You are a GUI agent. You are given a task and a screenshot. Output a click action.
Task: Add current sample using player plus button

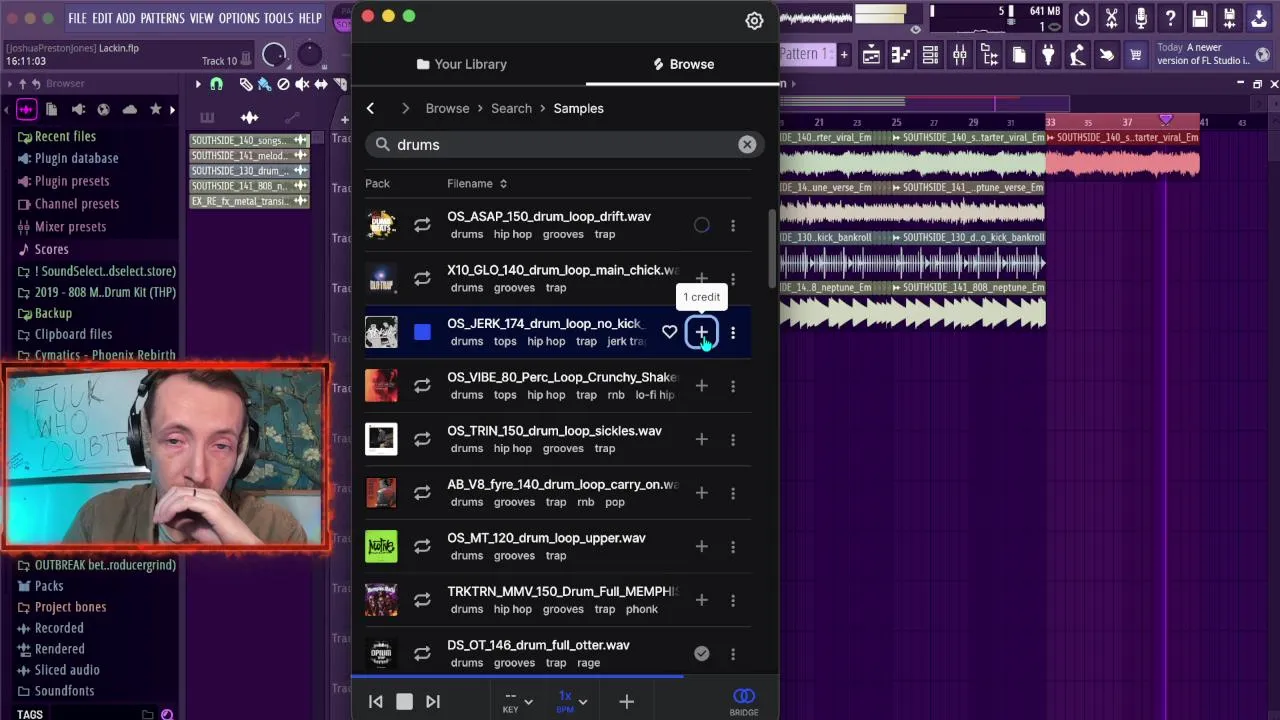(626, 702)
